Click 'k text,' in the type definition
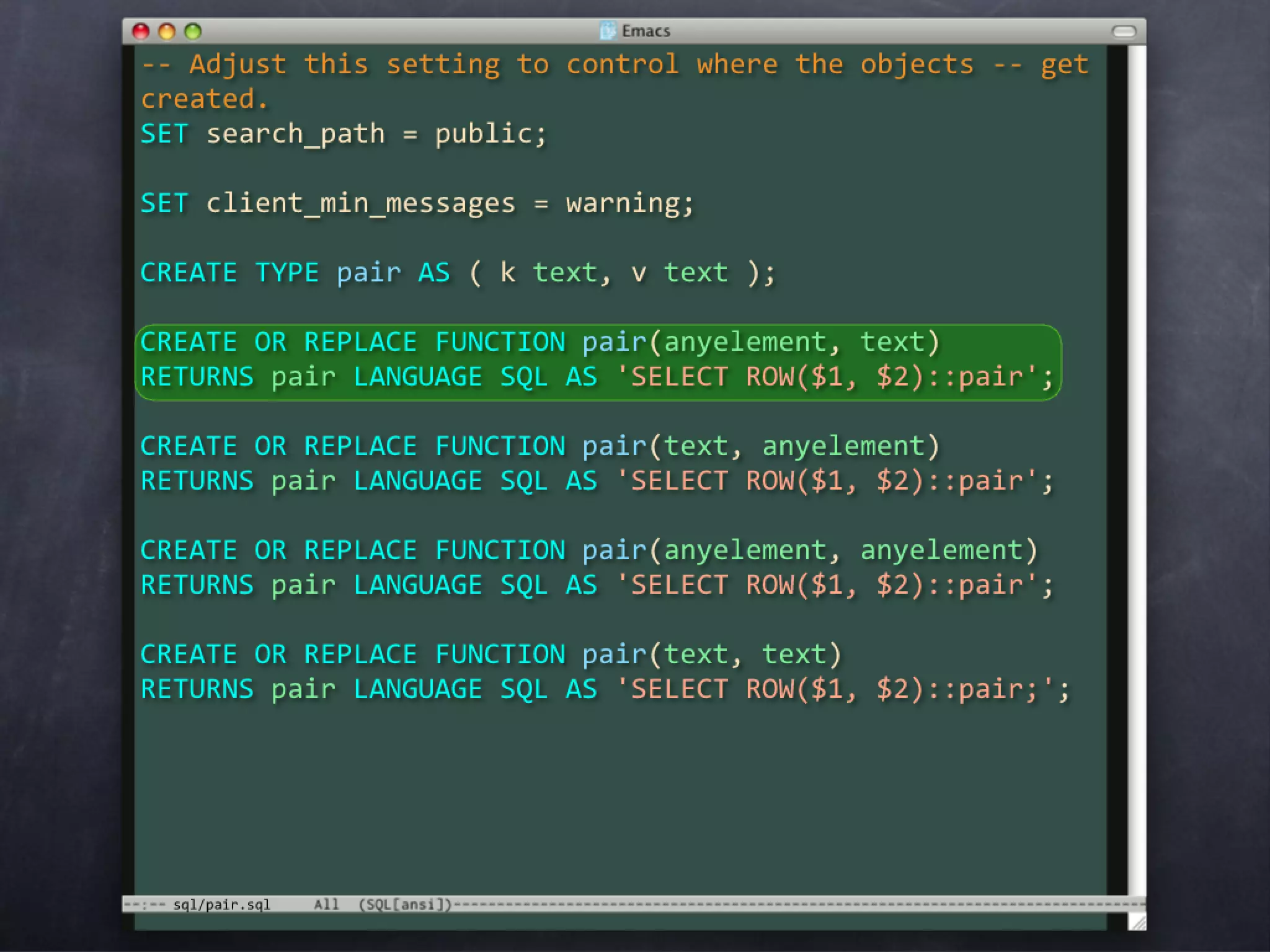Screen dimensions: 1270x952 (x=556, y=273)
